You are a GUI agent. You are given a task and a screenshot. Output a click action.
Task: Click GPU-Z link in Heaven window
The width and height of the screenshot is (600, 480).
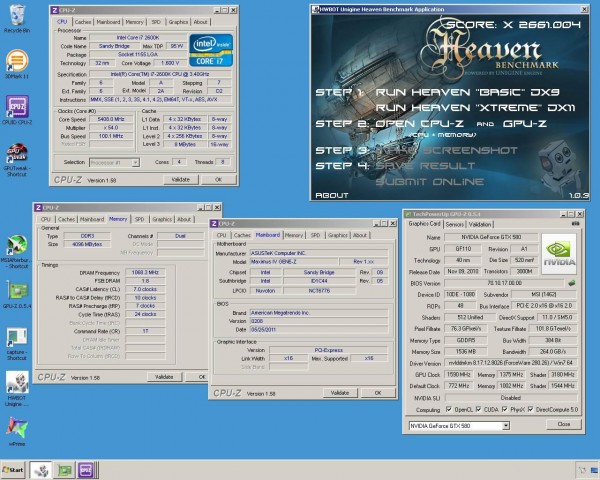525,124
